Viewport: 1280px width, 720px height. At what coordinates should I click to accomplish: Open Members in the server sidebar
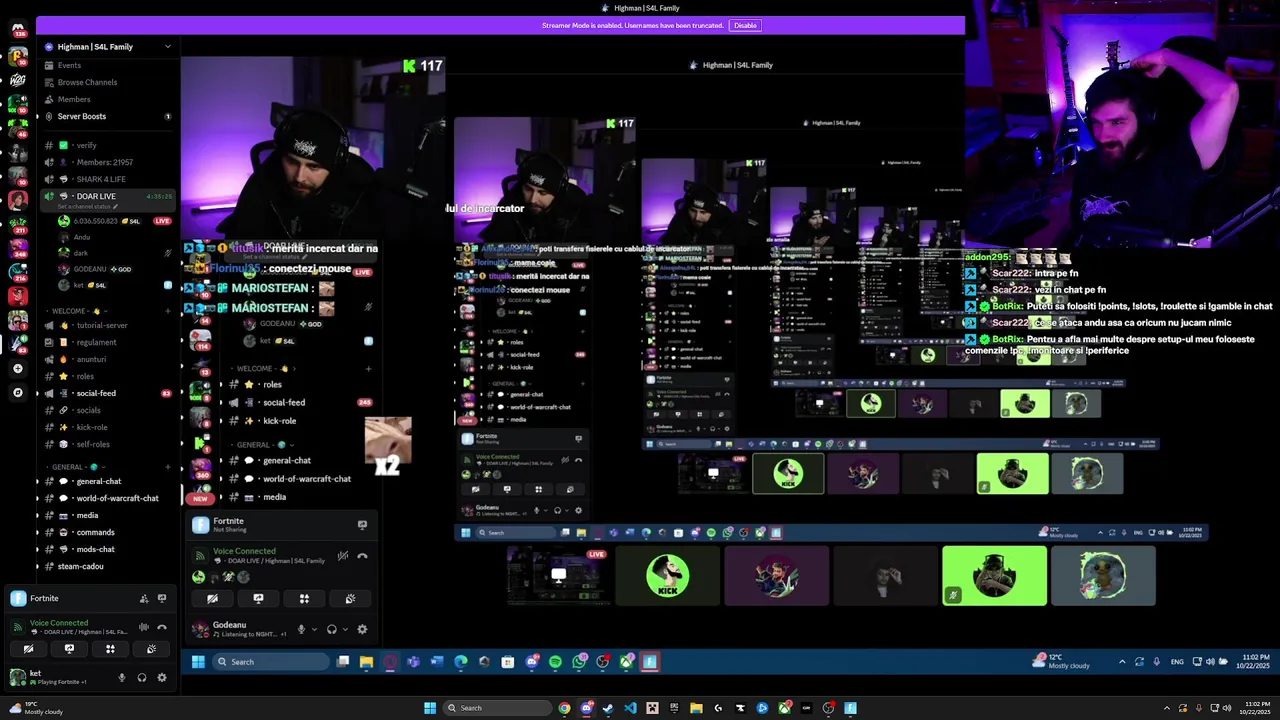click(108, 99)
